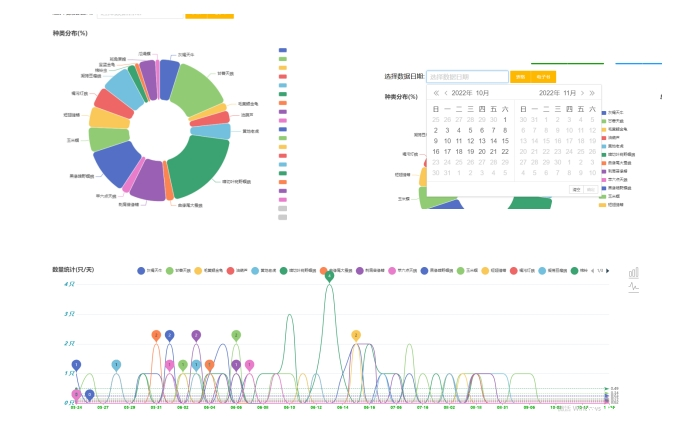Page the line chart legend left
The width and height of the screenshot is (693, 427).
[592, 270]
